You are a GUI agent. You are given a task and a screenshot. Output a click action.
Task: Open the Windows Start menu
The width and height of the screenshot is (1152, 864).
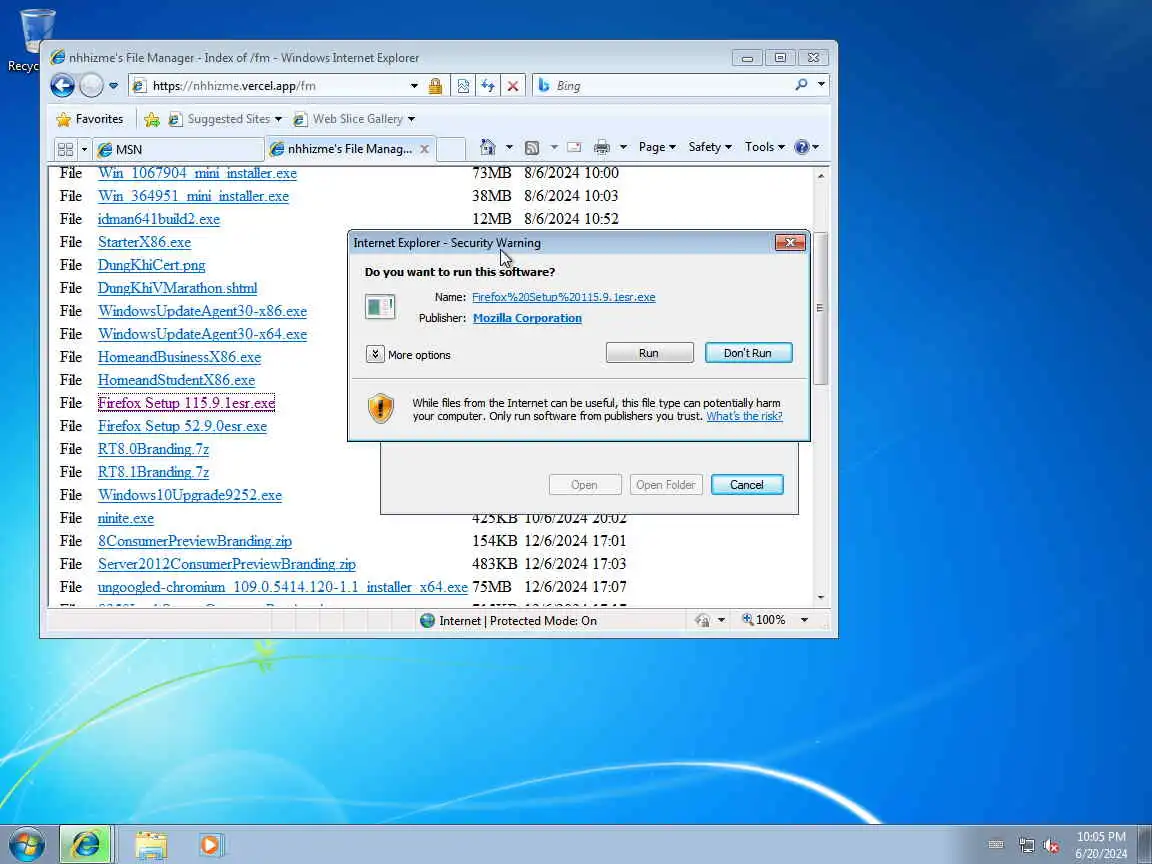click(26, 844)
